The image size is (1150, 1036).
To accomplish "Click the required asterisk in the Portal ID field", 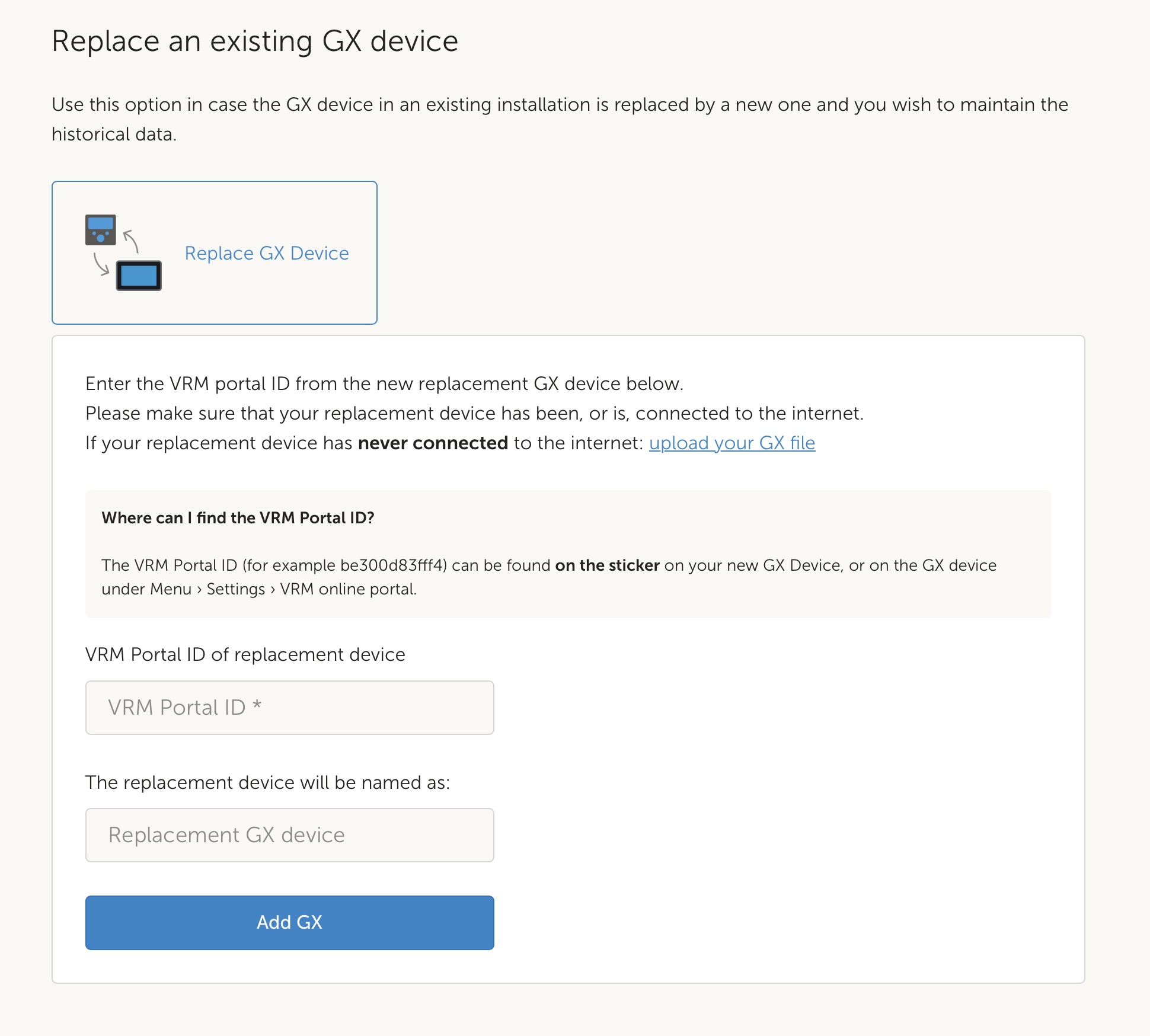I will pos(257,705).
